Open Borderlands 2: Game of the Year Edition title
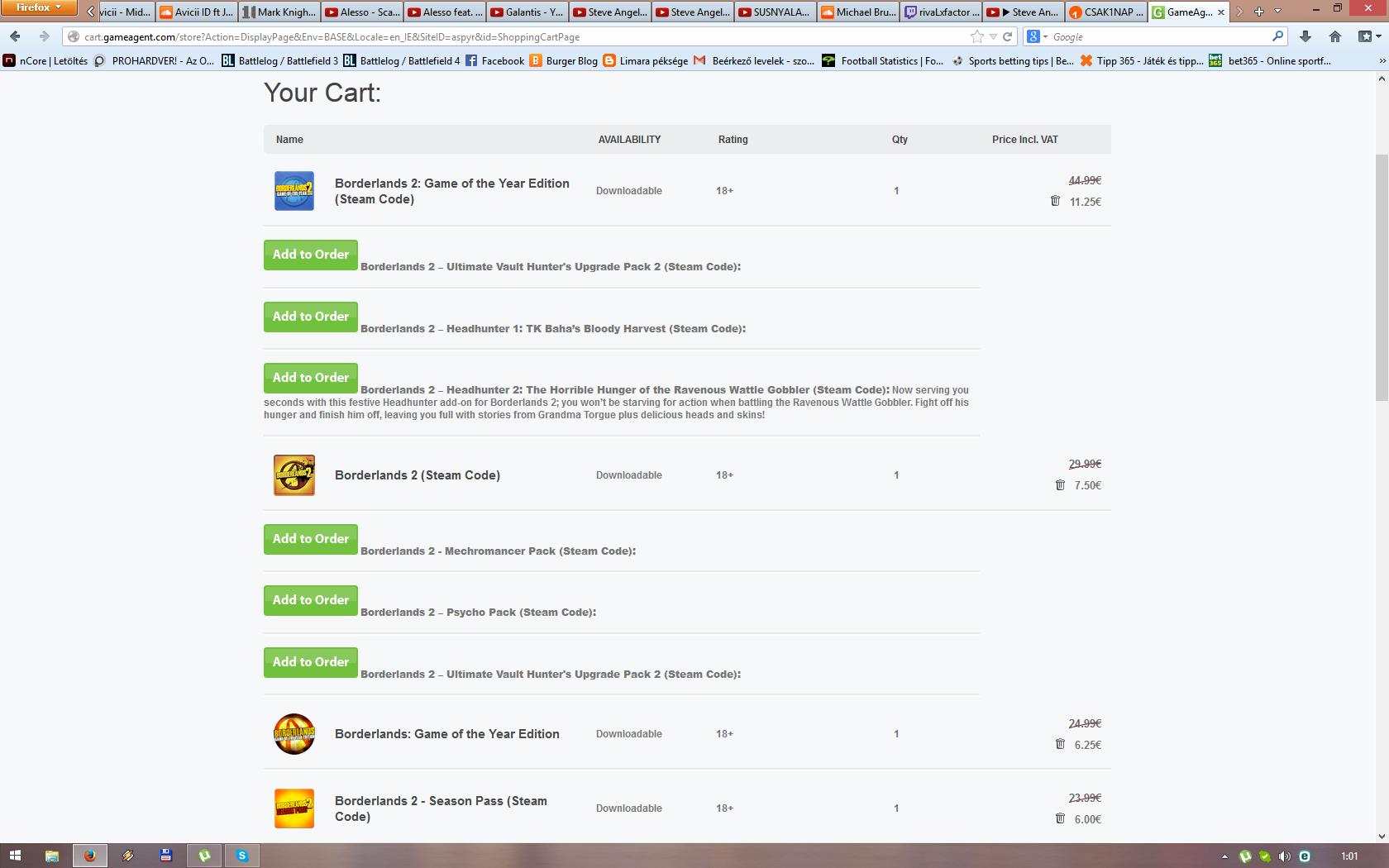Image resolution: width=1389 pixels, height=868 pixels. (452, 191)
